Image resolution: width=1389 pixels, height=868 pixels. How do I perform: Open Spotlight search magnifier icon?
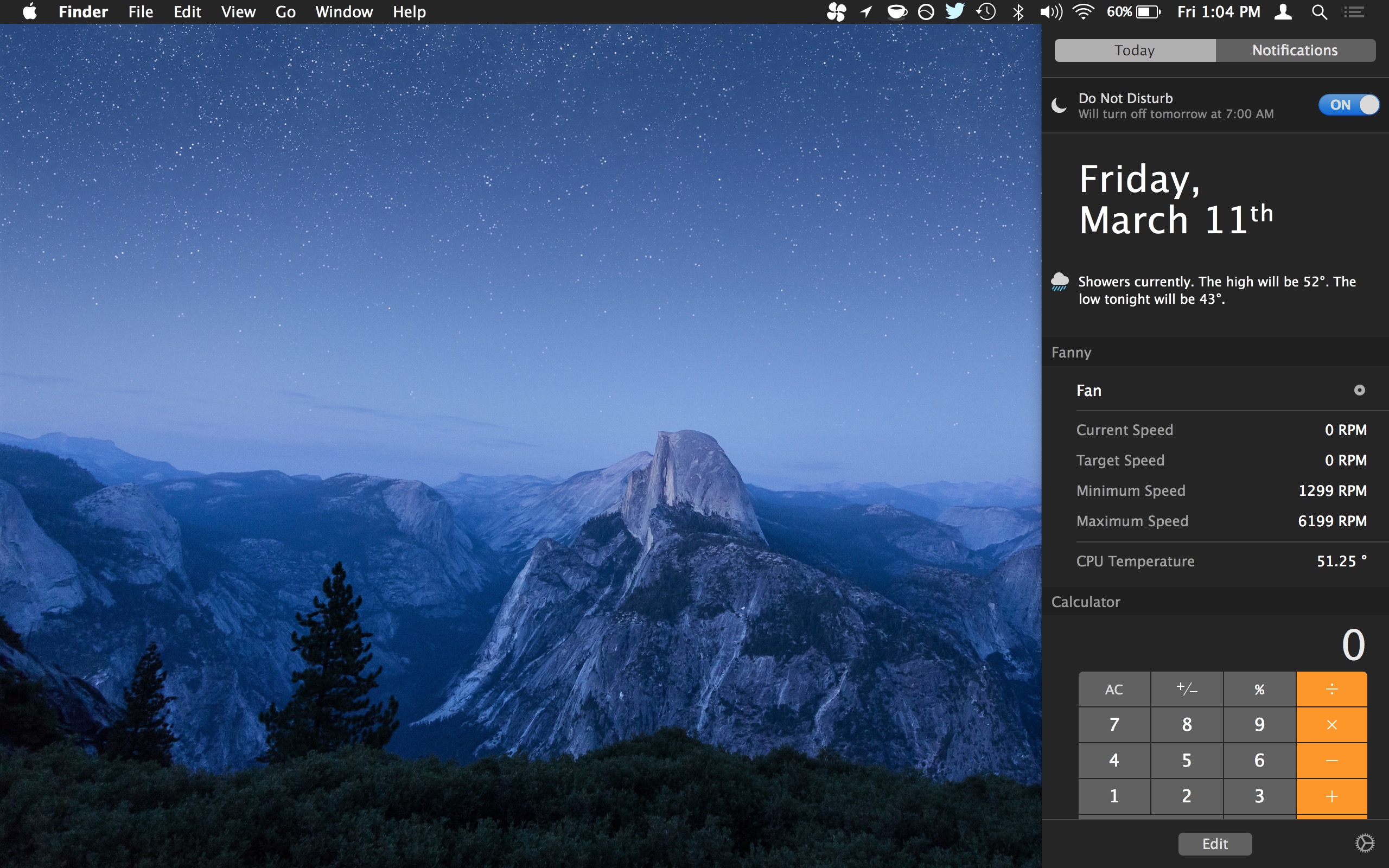tap(1319, 12)
